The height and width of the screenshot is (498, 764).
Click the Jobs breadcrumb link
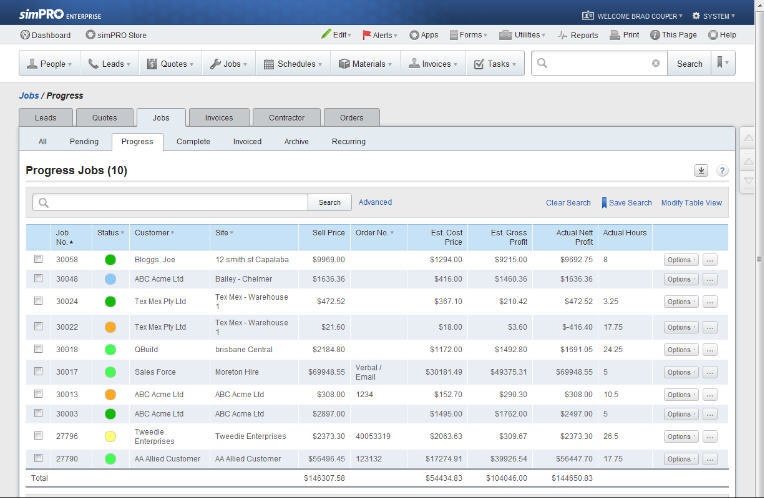pos(29,96)
